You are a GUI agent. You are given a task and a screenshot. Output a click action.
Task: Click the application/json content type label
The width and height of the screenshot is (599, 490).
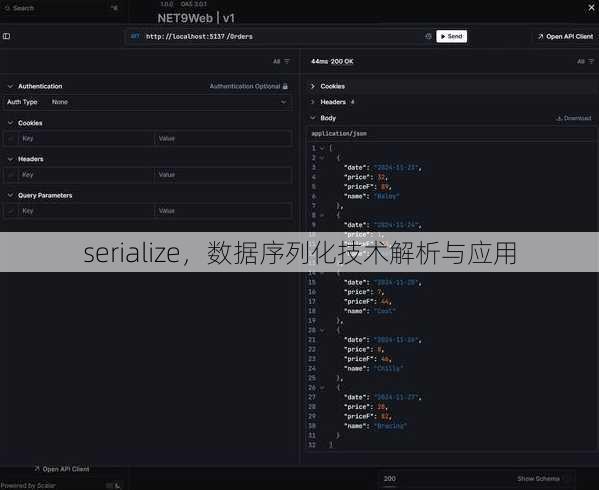point(339,133)
